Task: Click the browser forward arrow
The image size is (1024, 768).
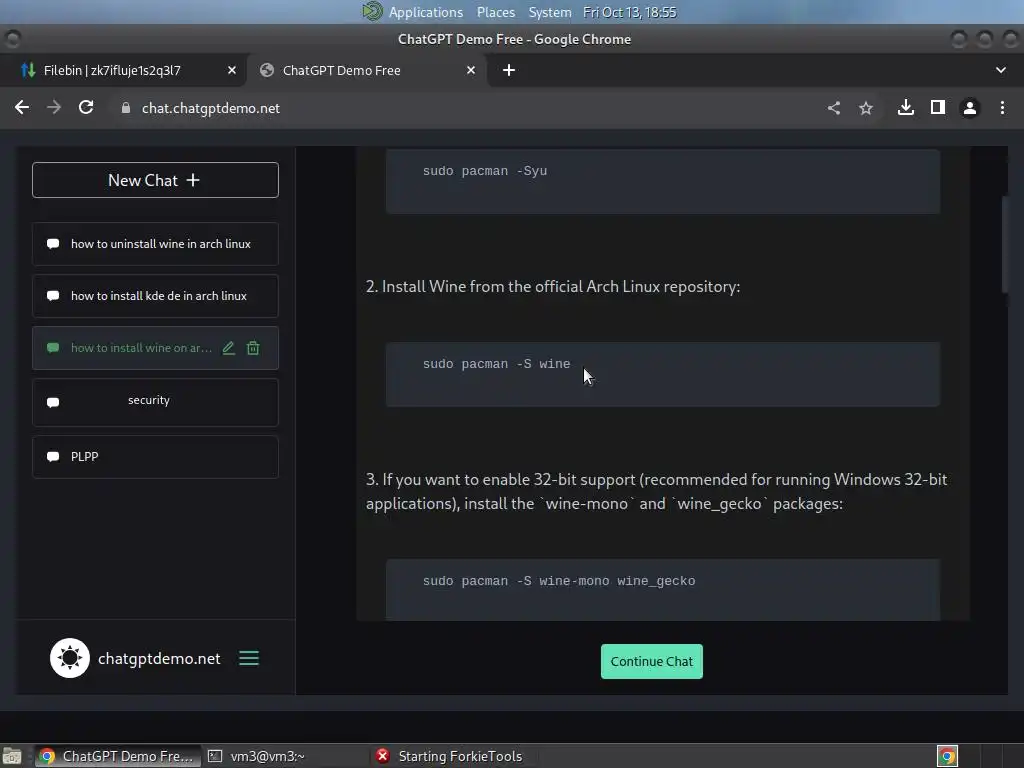Action: tap(54, 108)
